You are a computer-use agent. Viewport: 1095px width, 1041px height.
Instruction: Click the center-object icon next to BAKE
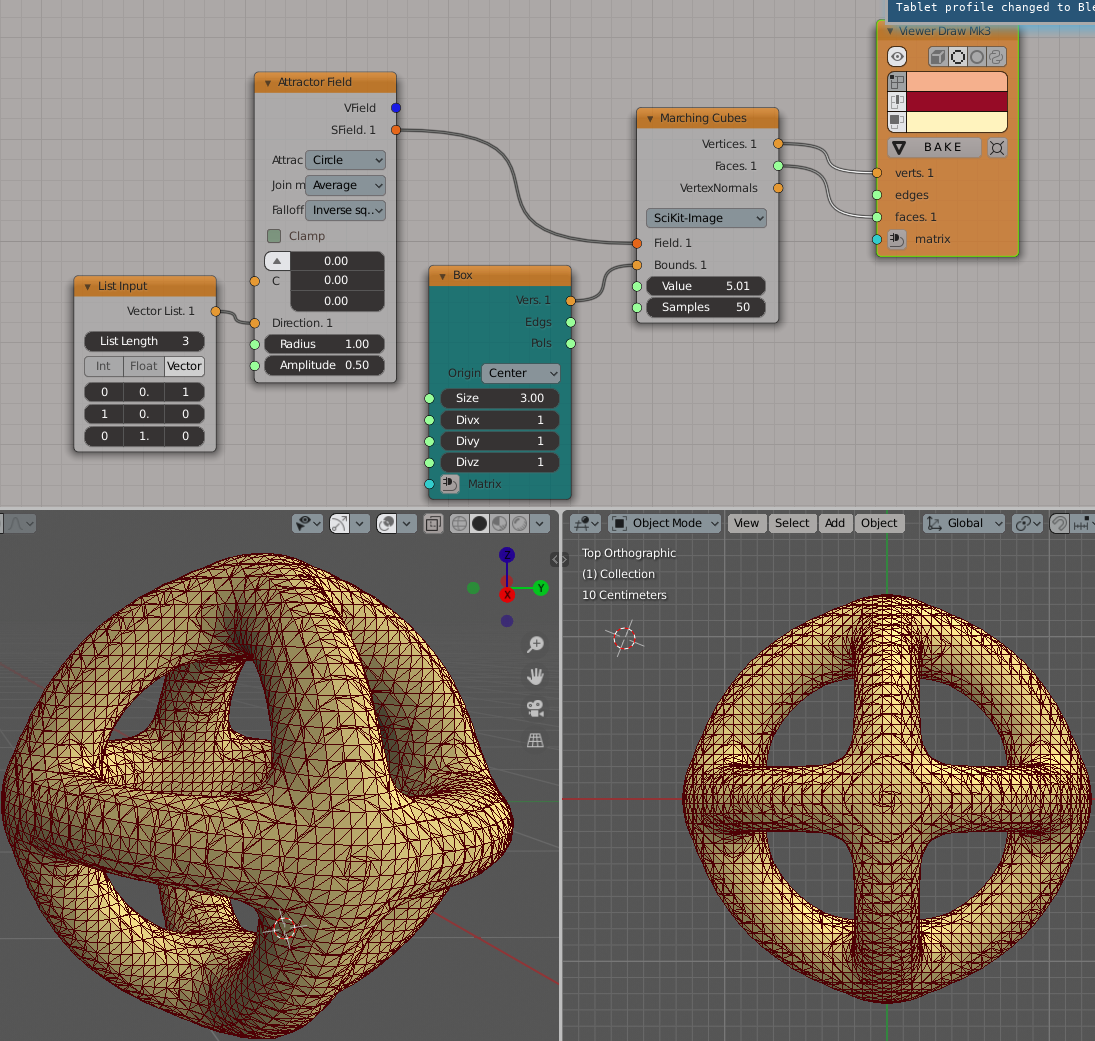996,148
